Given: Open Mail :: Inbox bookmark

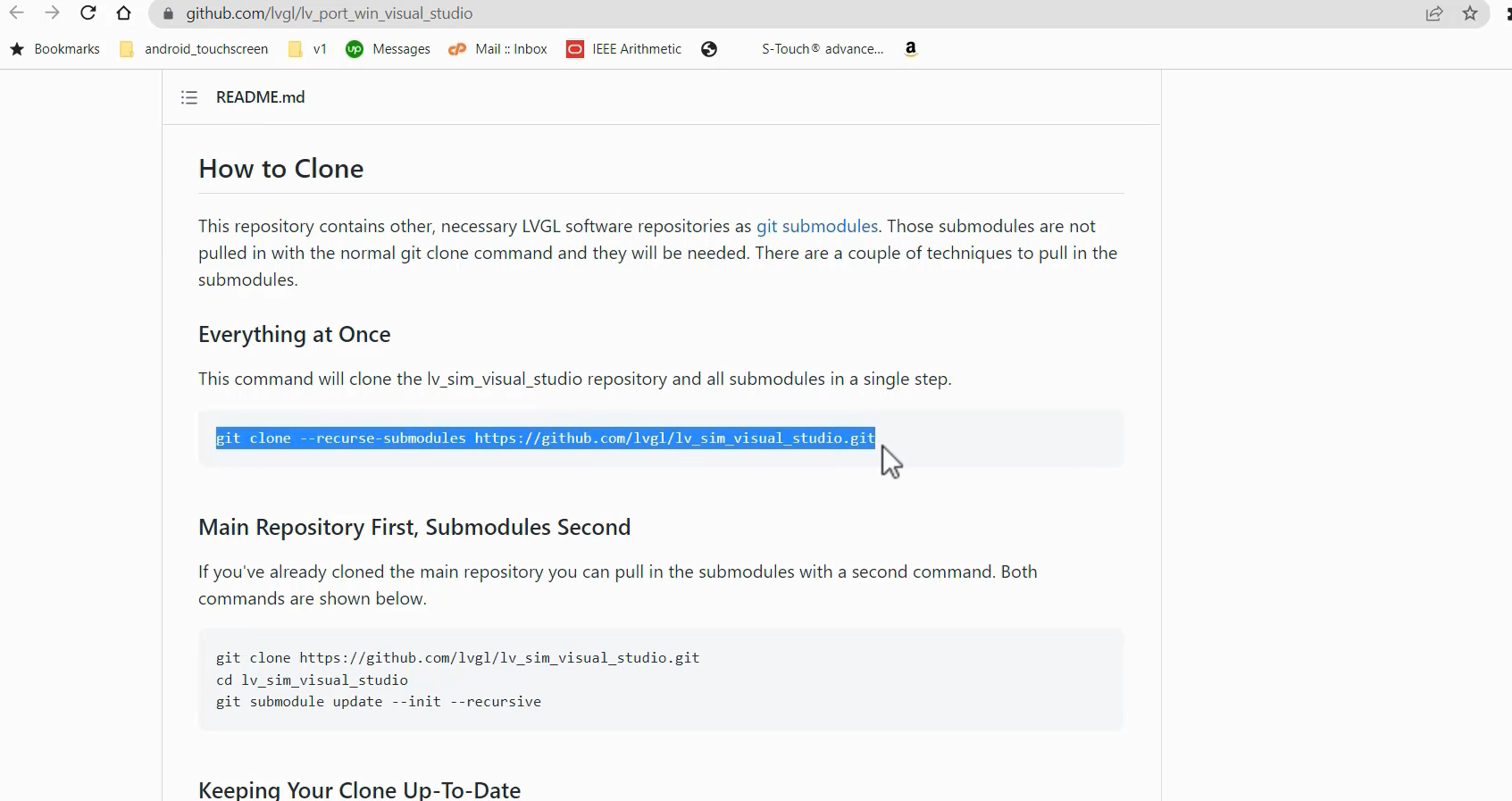Looking at the screenshot, I should click(498, 49).
